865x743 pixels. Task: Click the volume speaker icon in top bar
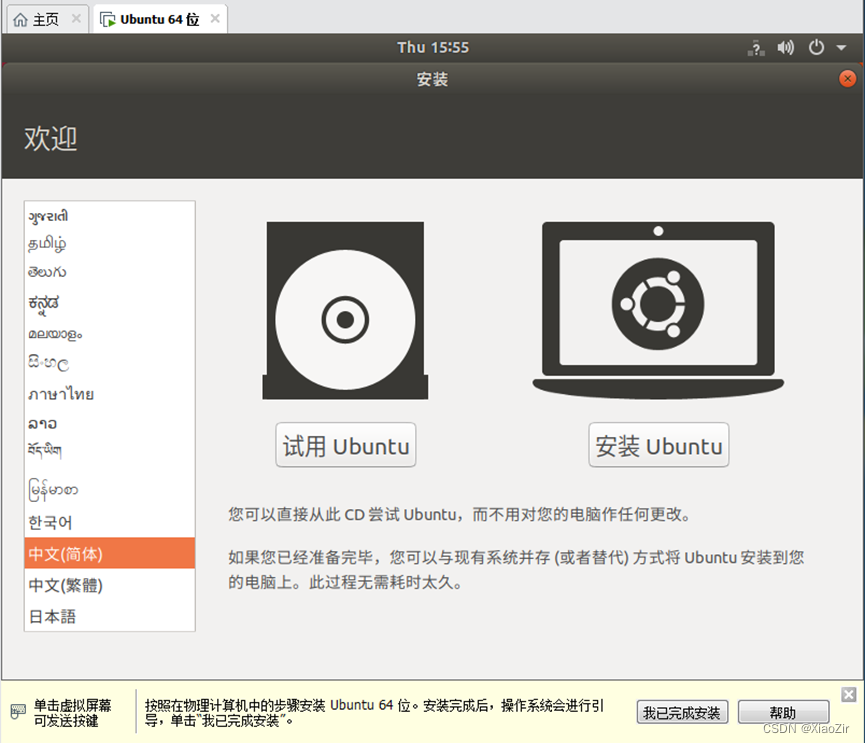(x=786, y=47)
